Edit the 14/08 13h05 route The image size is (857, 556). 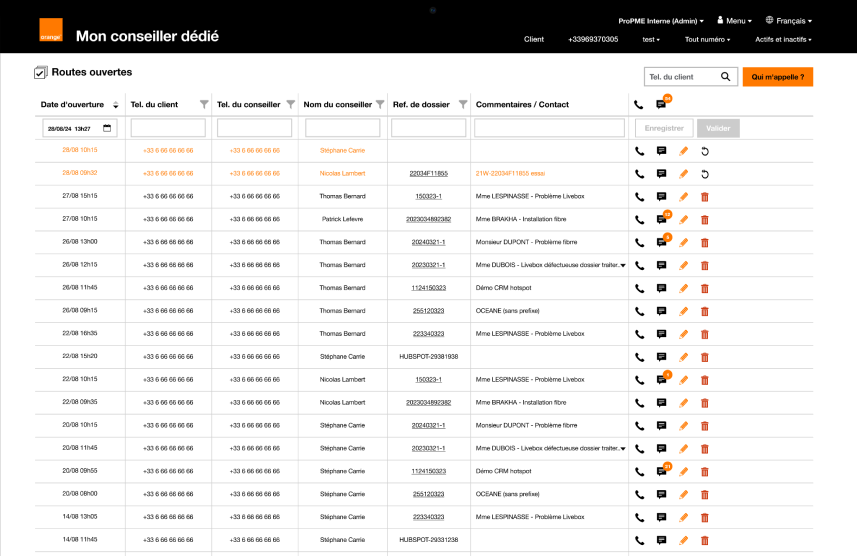[683, 517]
